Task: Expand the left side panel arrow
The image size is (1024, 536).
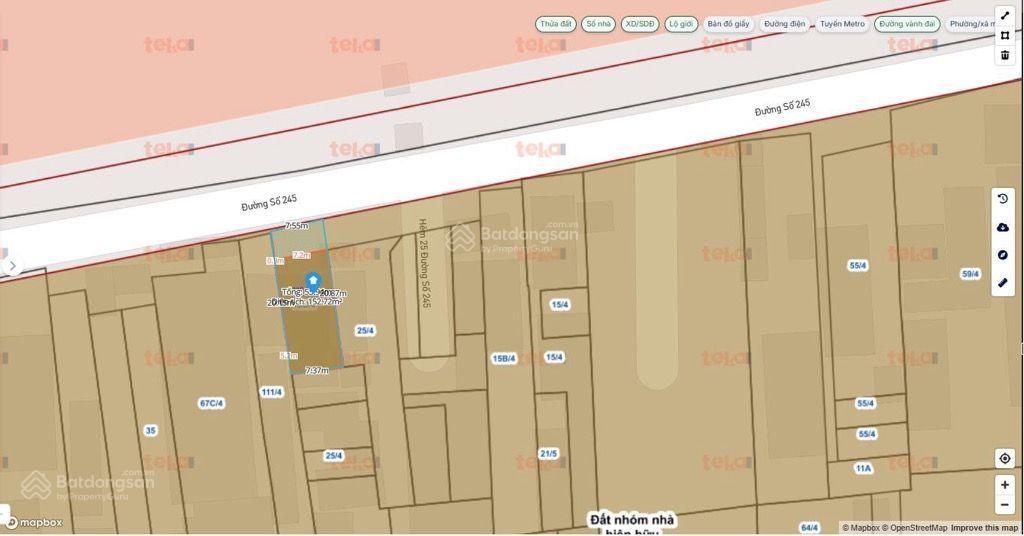Action: [x=12, y=266]
